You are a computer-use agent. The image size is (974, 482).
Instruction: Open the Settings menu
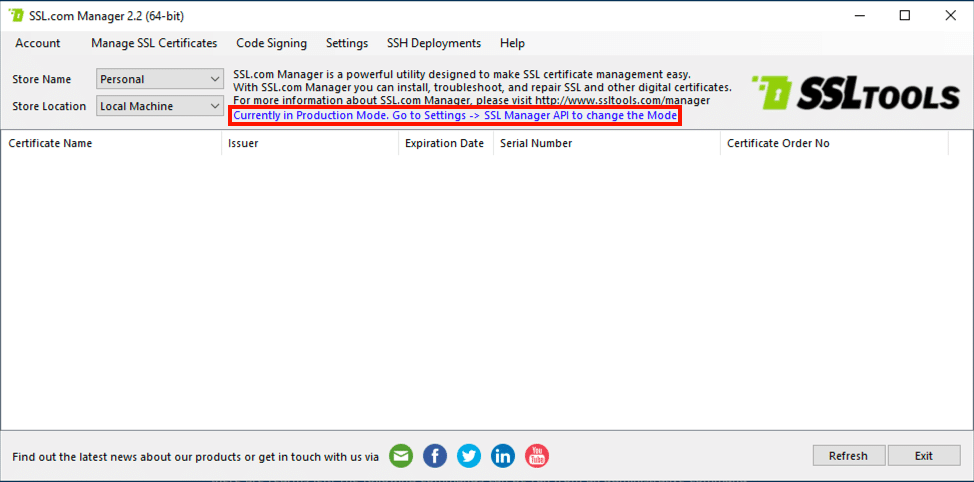pyautogui.click(x=347, y=43)
